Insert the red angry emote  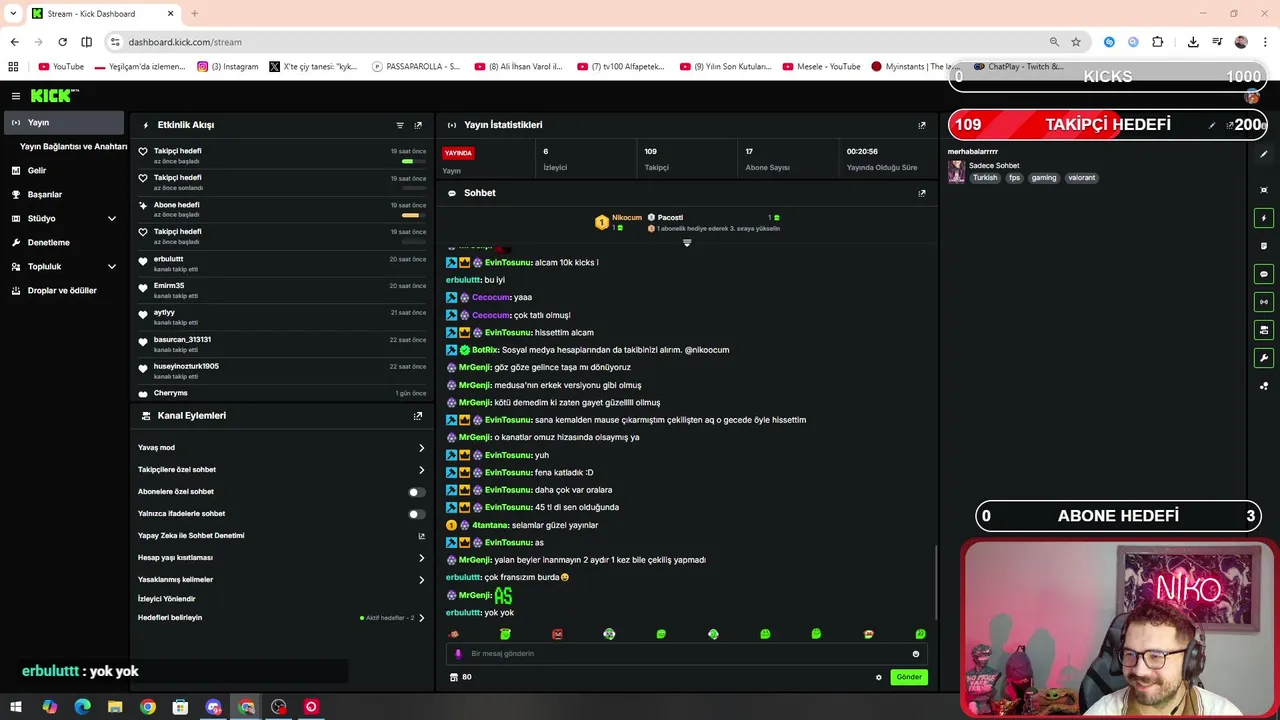(x=557, y=634)
